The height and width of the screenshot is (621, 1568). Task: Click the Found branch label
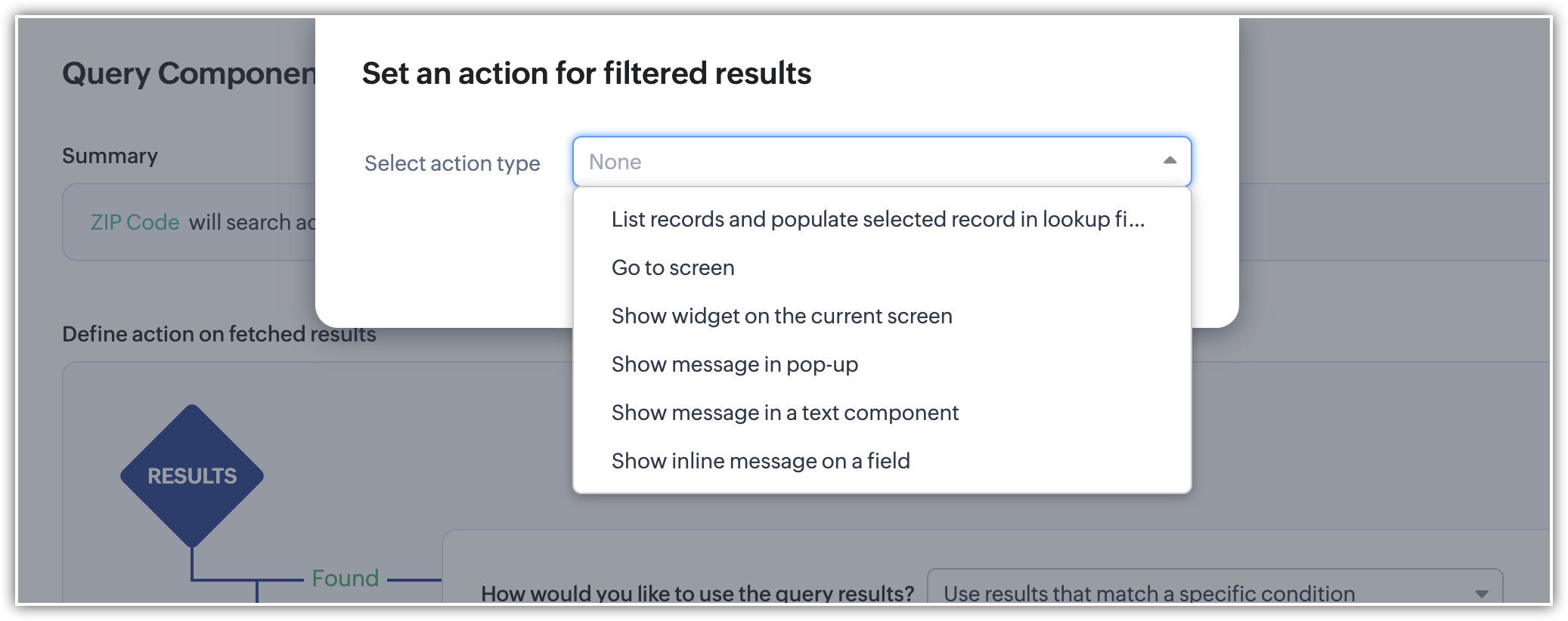coord(346,579)
